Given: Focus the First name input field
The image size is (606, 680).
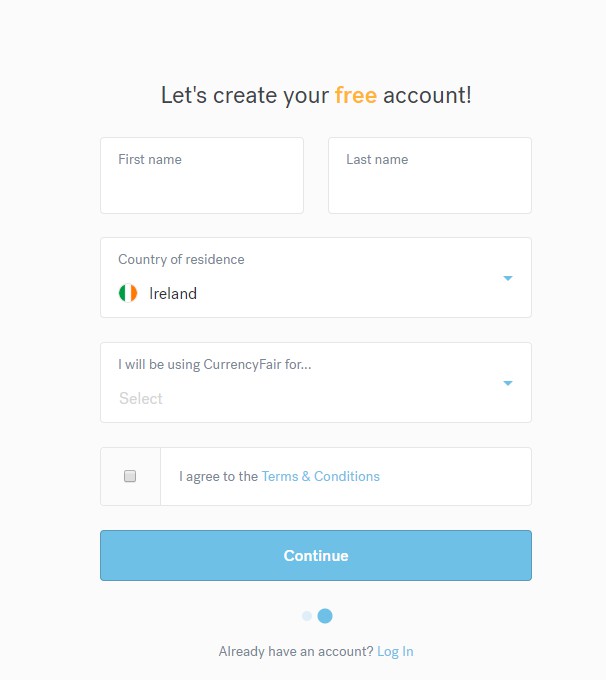Looking at the screenshot, I should click(201, 185).
